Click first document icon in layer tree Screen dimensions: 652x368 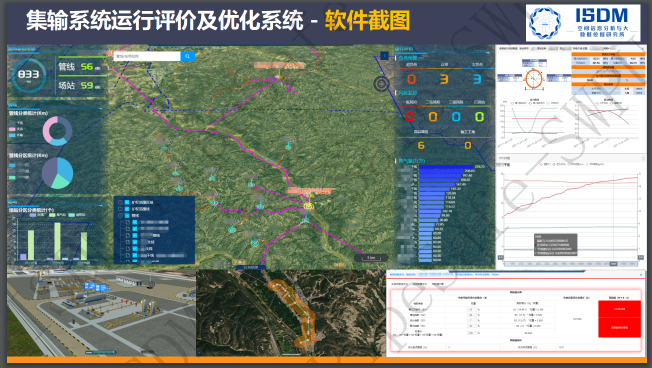point(128,222)
